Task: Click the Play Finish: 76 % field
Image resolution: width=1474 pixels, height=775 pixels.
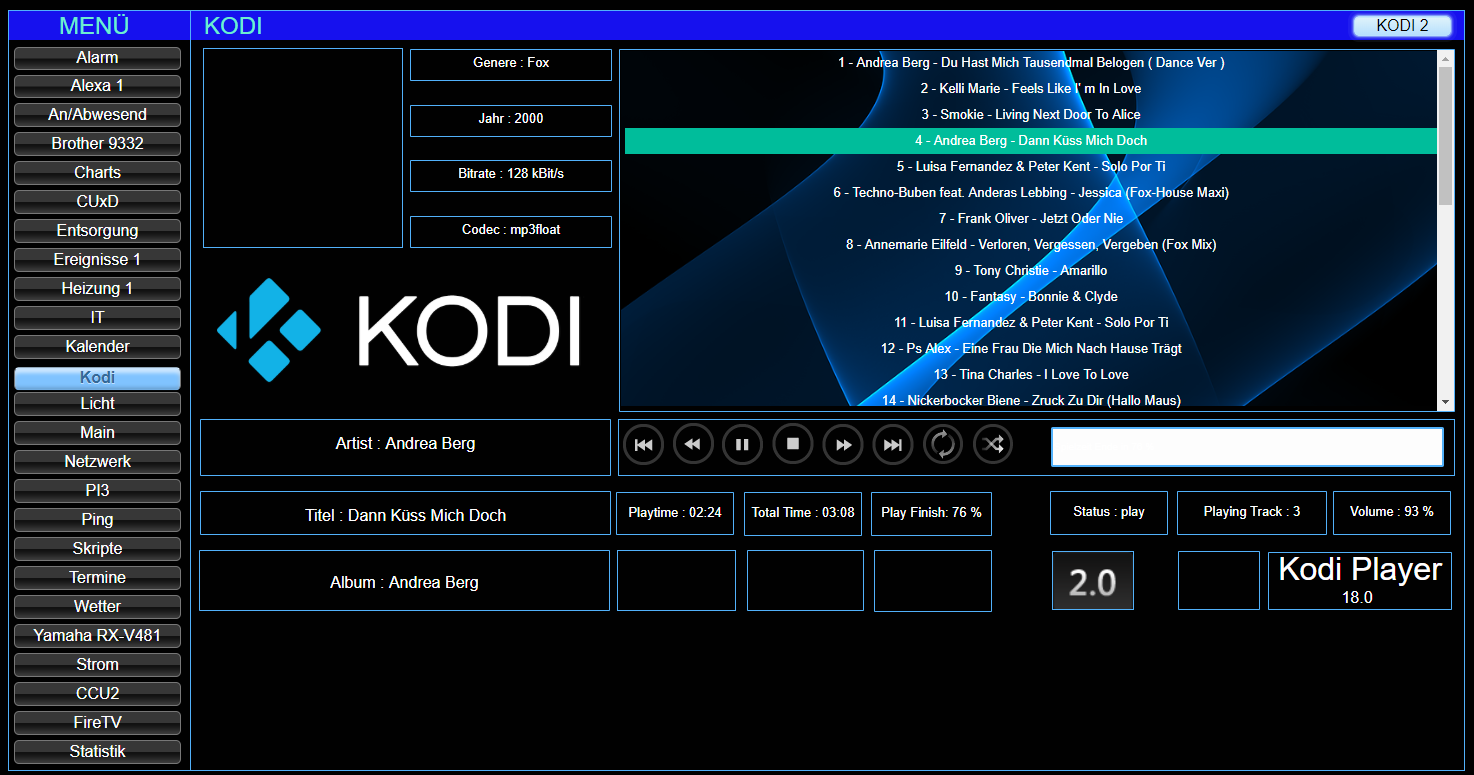Action: [931, 514]
